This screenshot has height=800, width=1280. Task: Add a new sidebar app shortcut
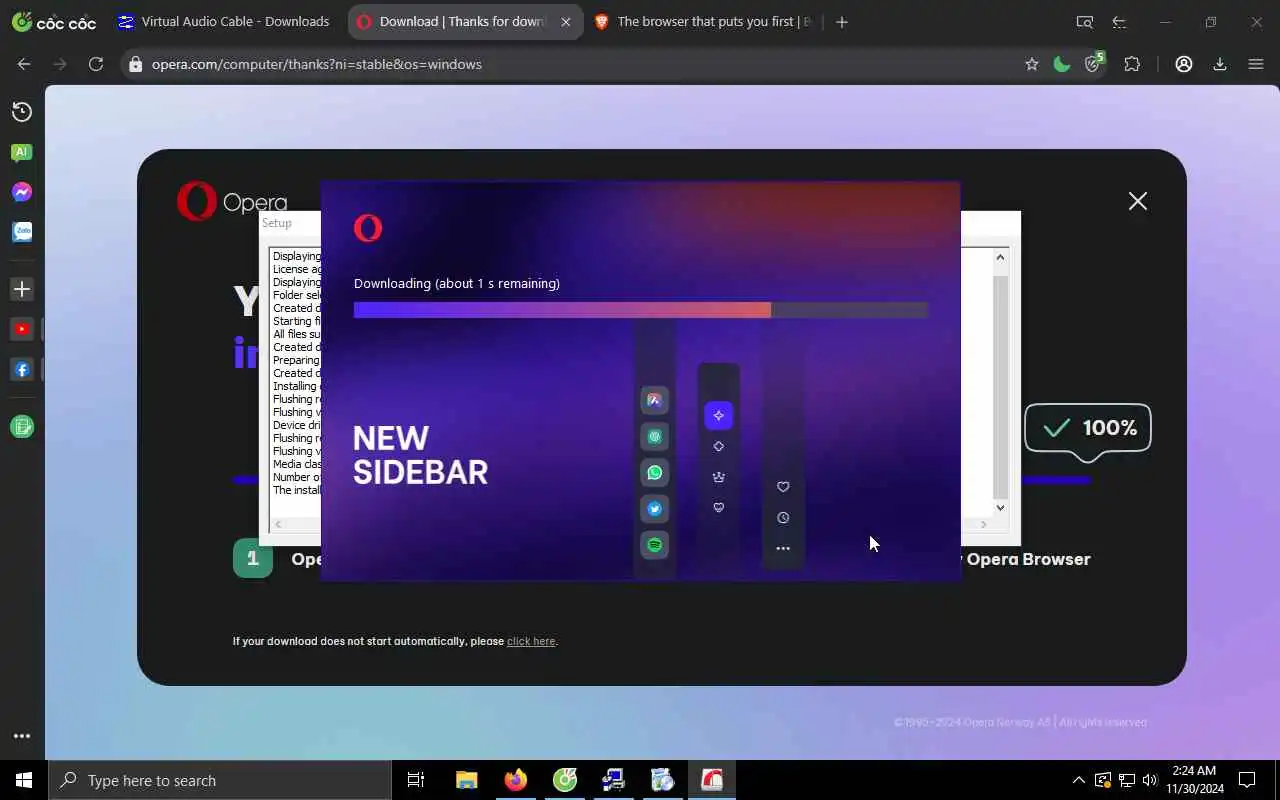(22, 289)
